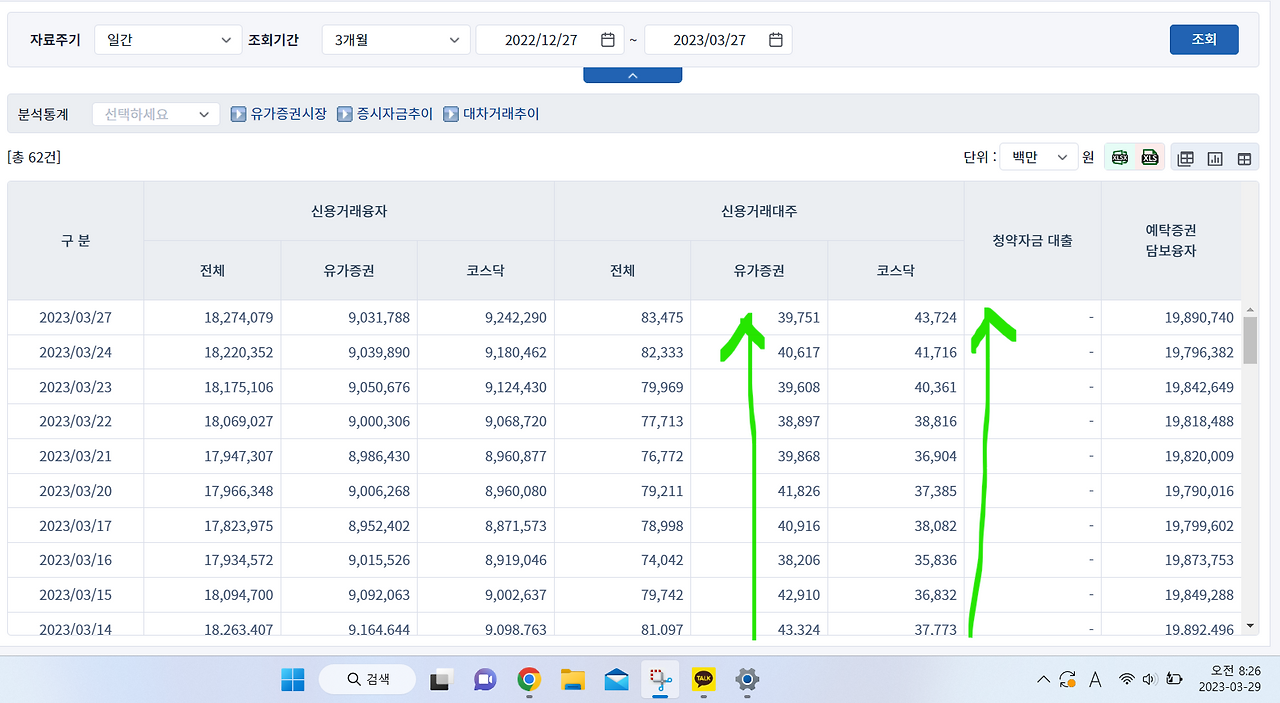
Task: Click value 43,724
Action: click(935, 318)
